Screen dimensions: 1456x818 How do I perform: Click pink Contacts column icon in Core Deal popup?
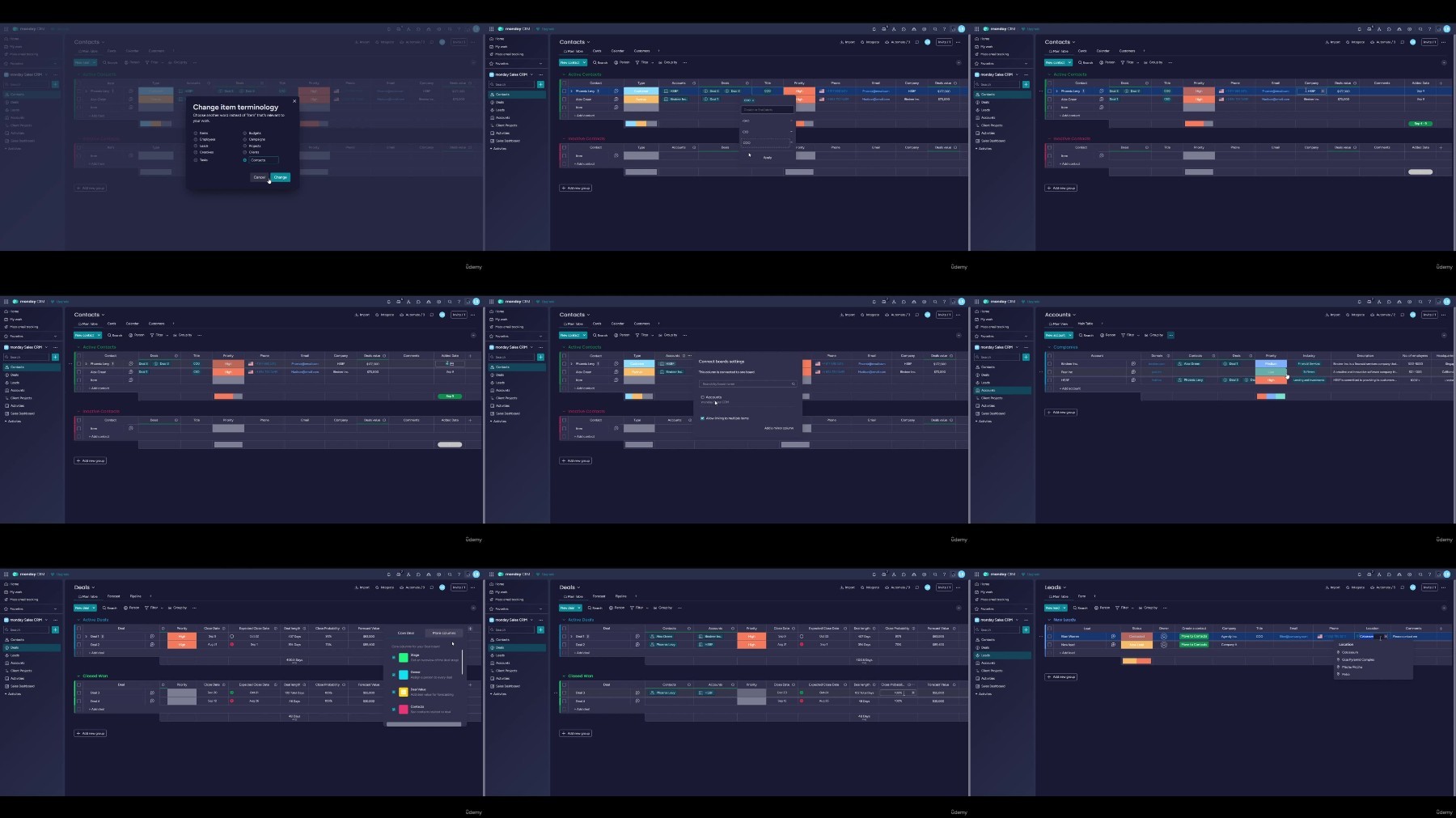[x=404, y=710]
